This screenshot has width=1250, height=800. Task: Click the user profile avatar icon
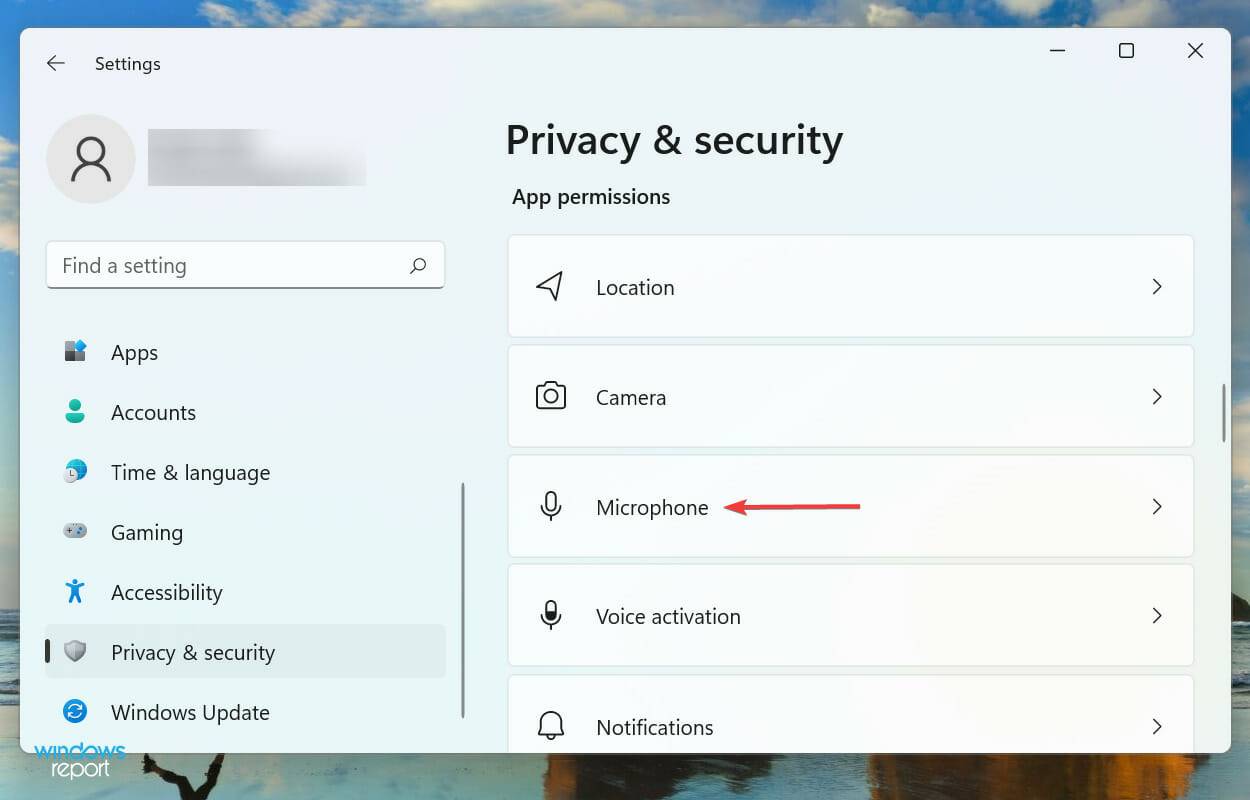91,159
